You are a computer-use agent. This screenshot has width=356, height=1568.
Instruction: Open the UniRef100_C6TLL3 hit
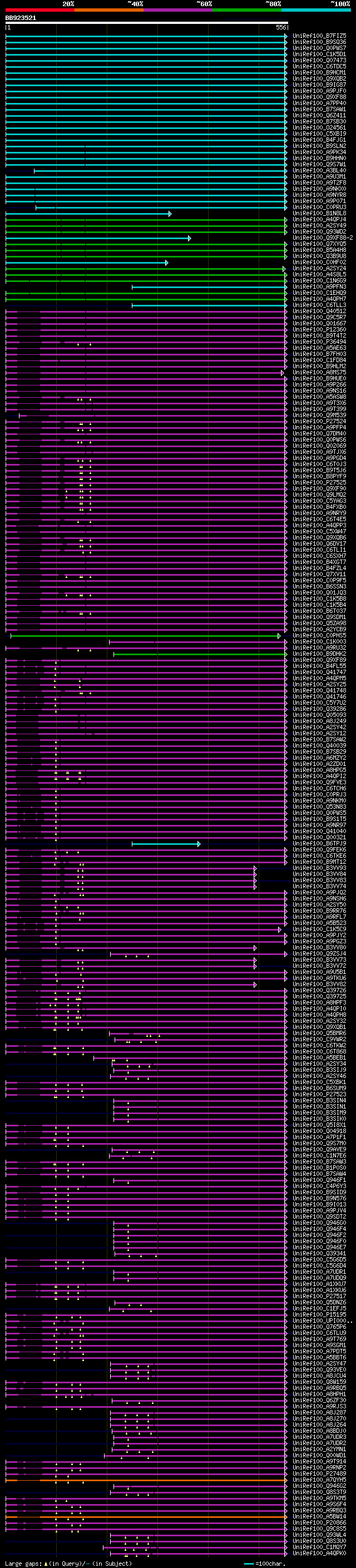coord(319,305)
